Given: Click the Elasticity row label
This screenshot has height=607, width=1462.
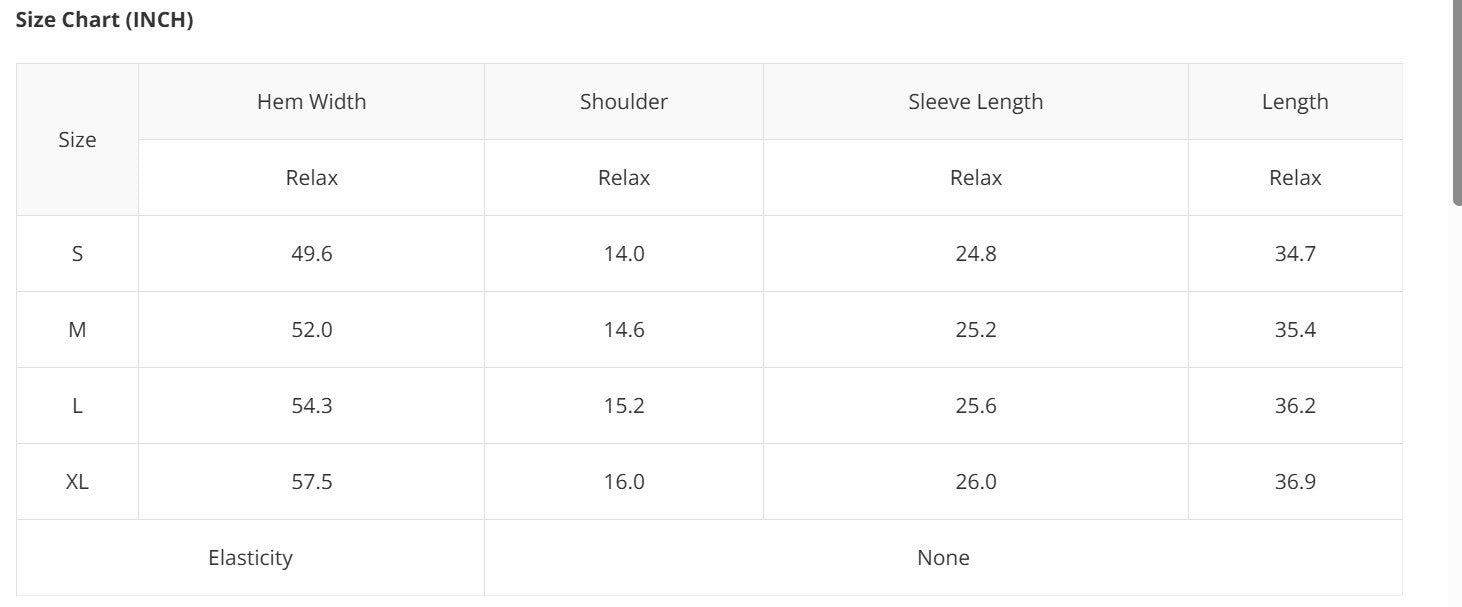Looking at the screenshot, I should (x=250, y=558).
